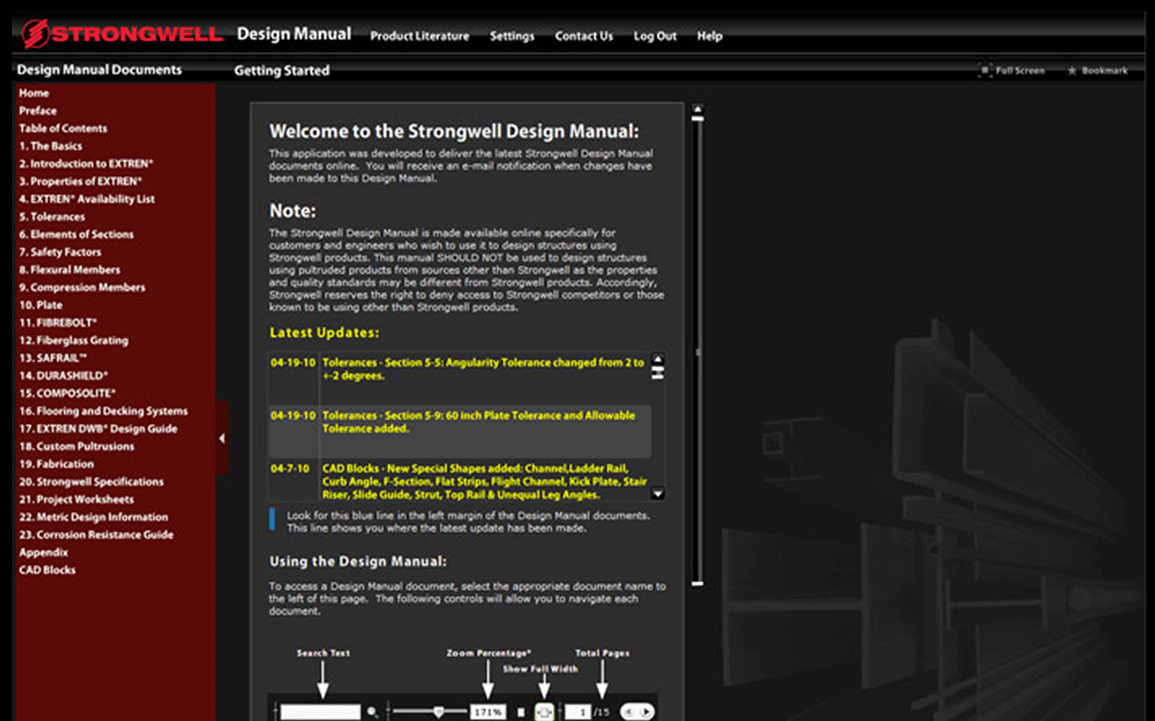Viewport: 1155px width, 721px height.
Task: Open 18. Custom Pultrusions
Action: 77,446
